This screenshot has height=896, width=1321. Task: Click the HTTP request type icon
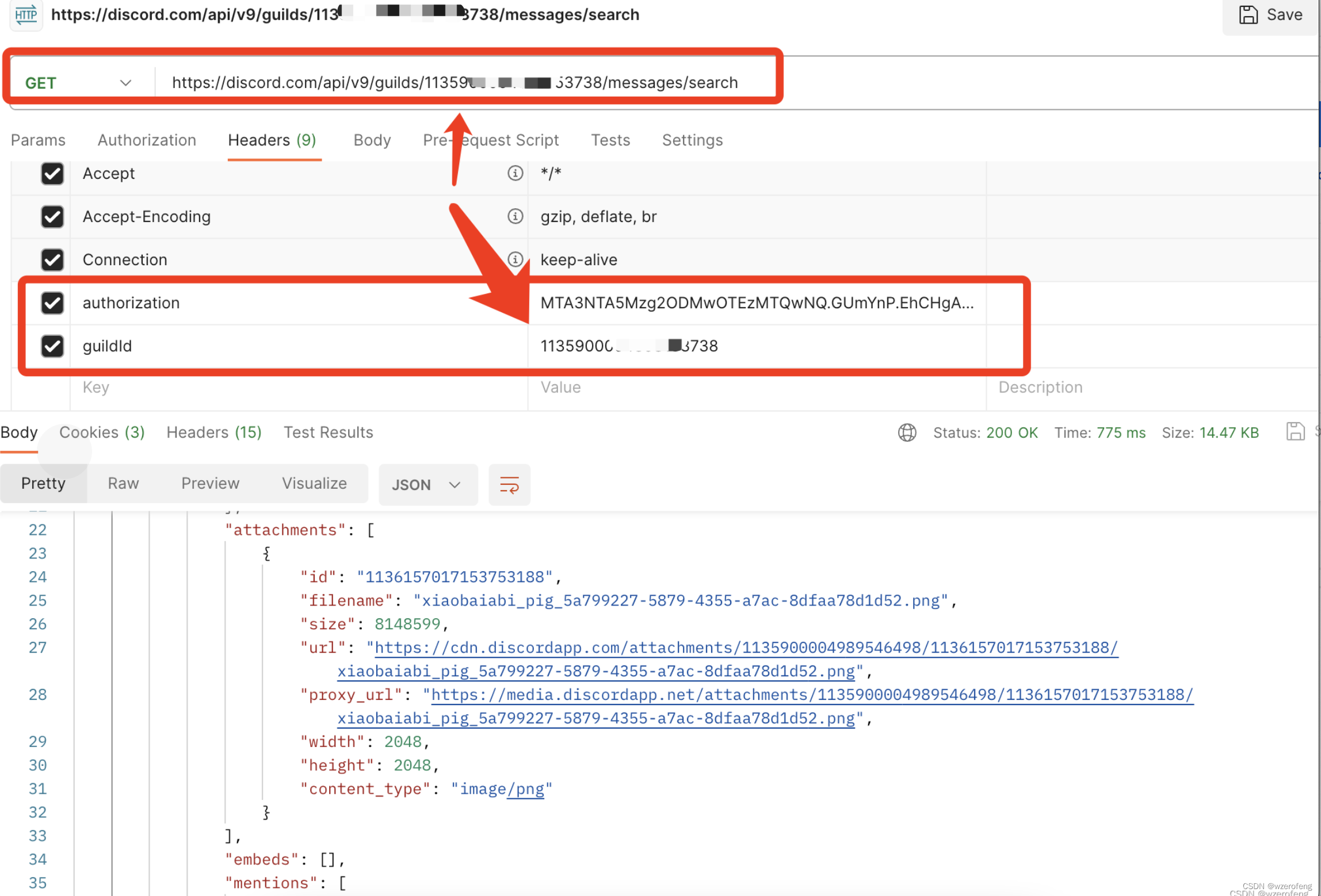(x=26, y=14)
